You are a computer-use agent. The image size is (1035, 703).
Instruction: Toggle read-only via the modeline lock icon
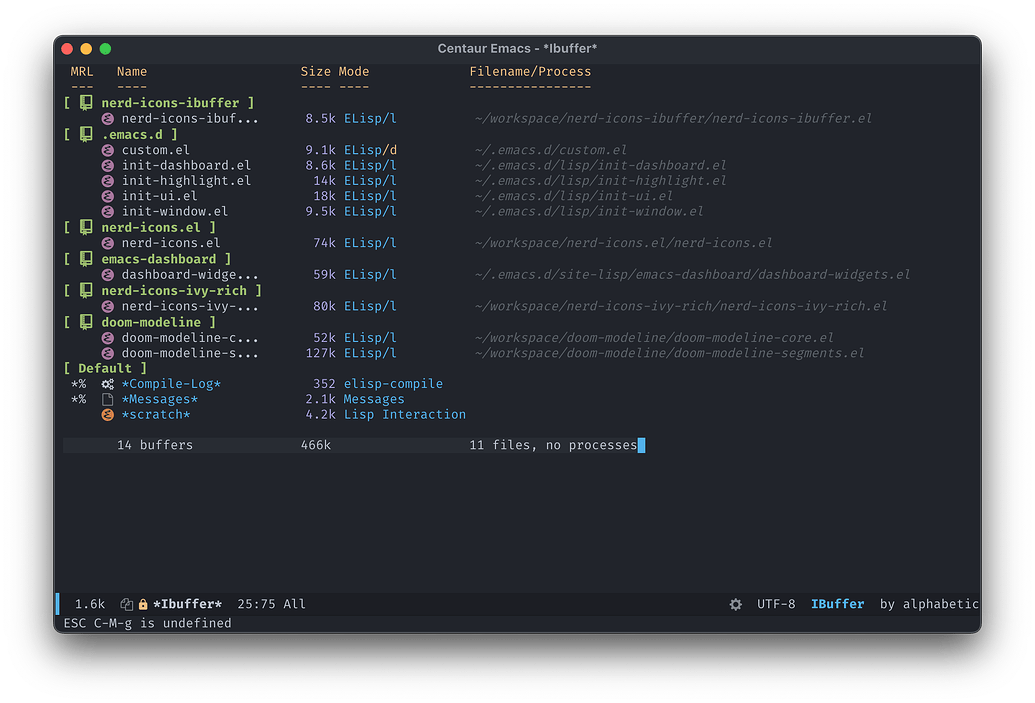[x=141, y=603]
